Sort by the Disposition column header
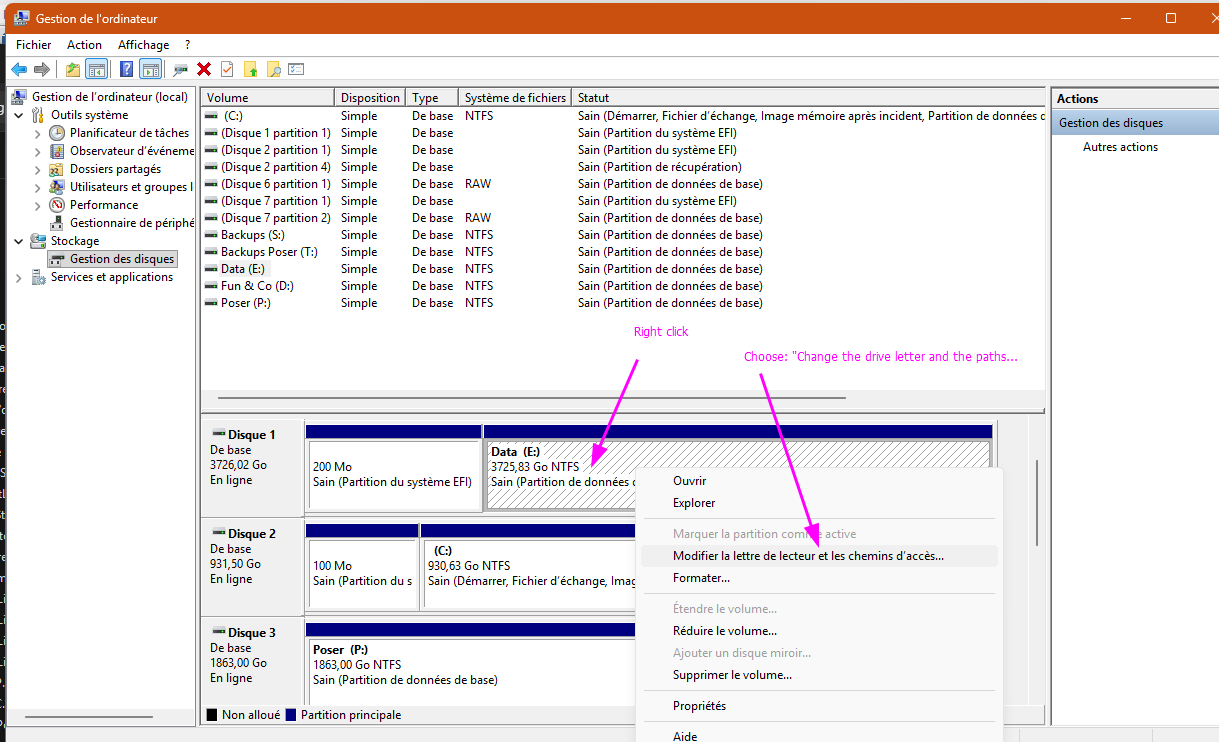The height and width of the screenshot is (742, 1219). point(370,98)
